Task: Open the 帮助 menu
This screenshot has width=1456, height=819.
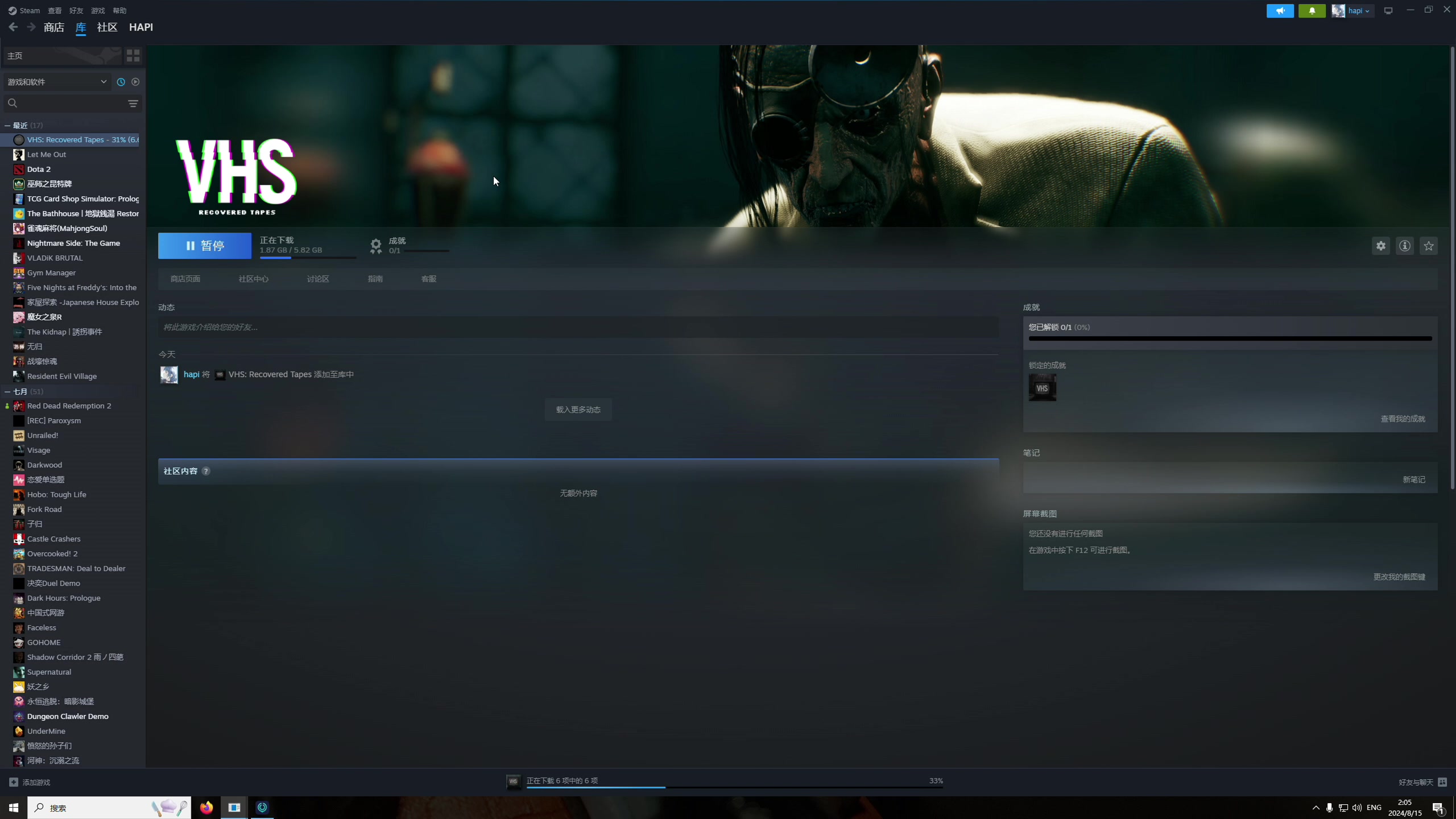Action: 119,10
